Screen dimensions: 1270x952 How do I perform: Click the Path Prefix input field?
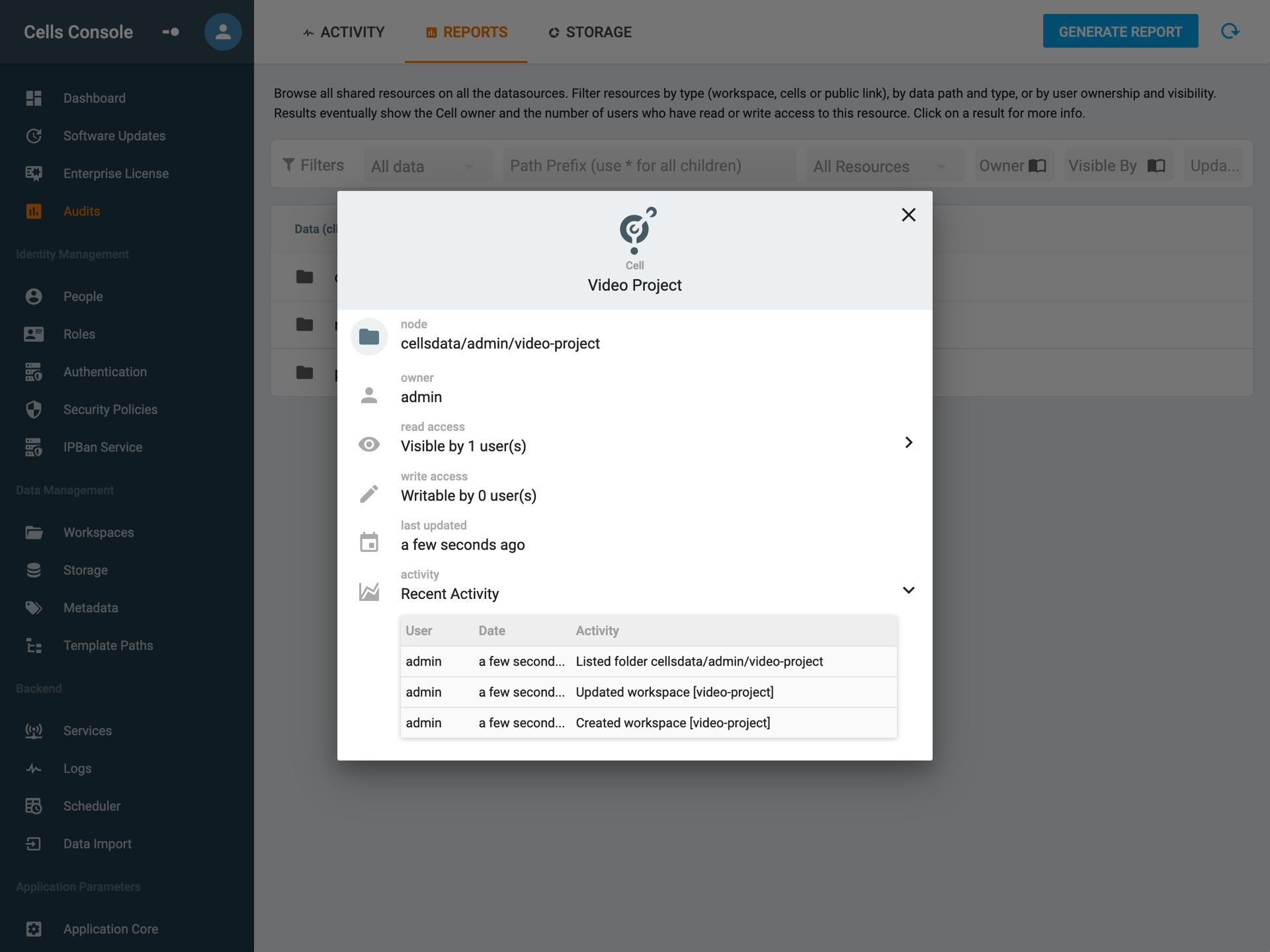(650, 165)
